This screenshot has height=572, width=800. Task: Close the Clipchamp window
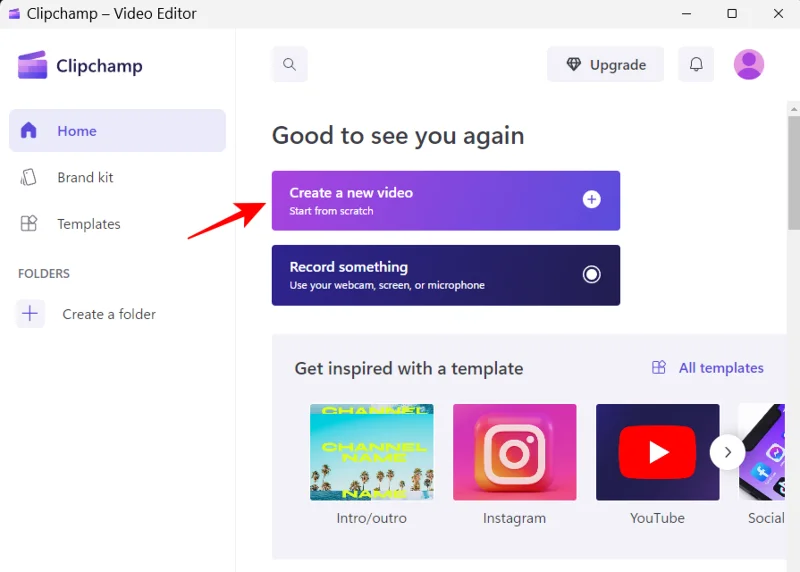[778, 14]
